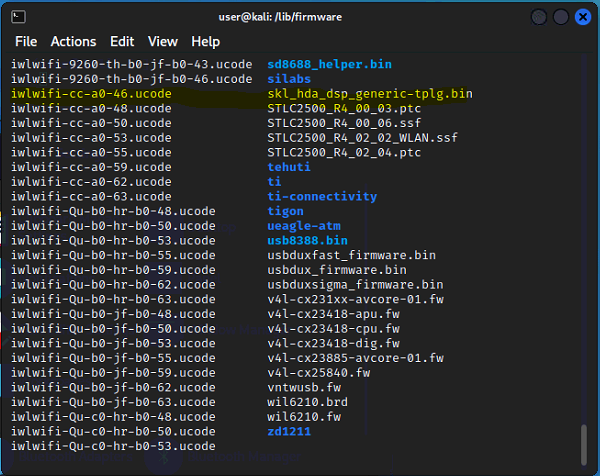600x476 pixels.
Task: Click the ti-connectivity directory name
Action: (322, 196)
